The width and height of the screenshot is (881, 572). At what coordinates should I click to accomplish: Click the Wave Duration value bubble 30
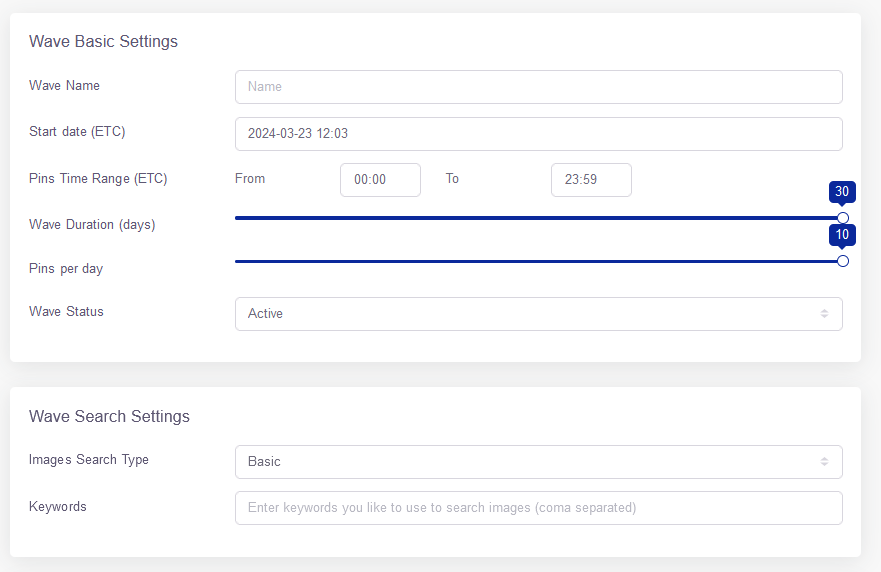842,192
